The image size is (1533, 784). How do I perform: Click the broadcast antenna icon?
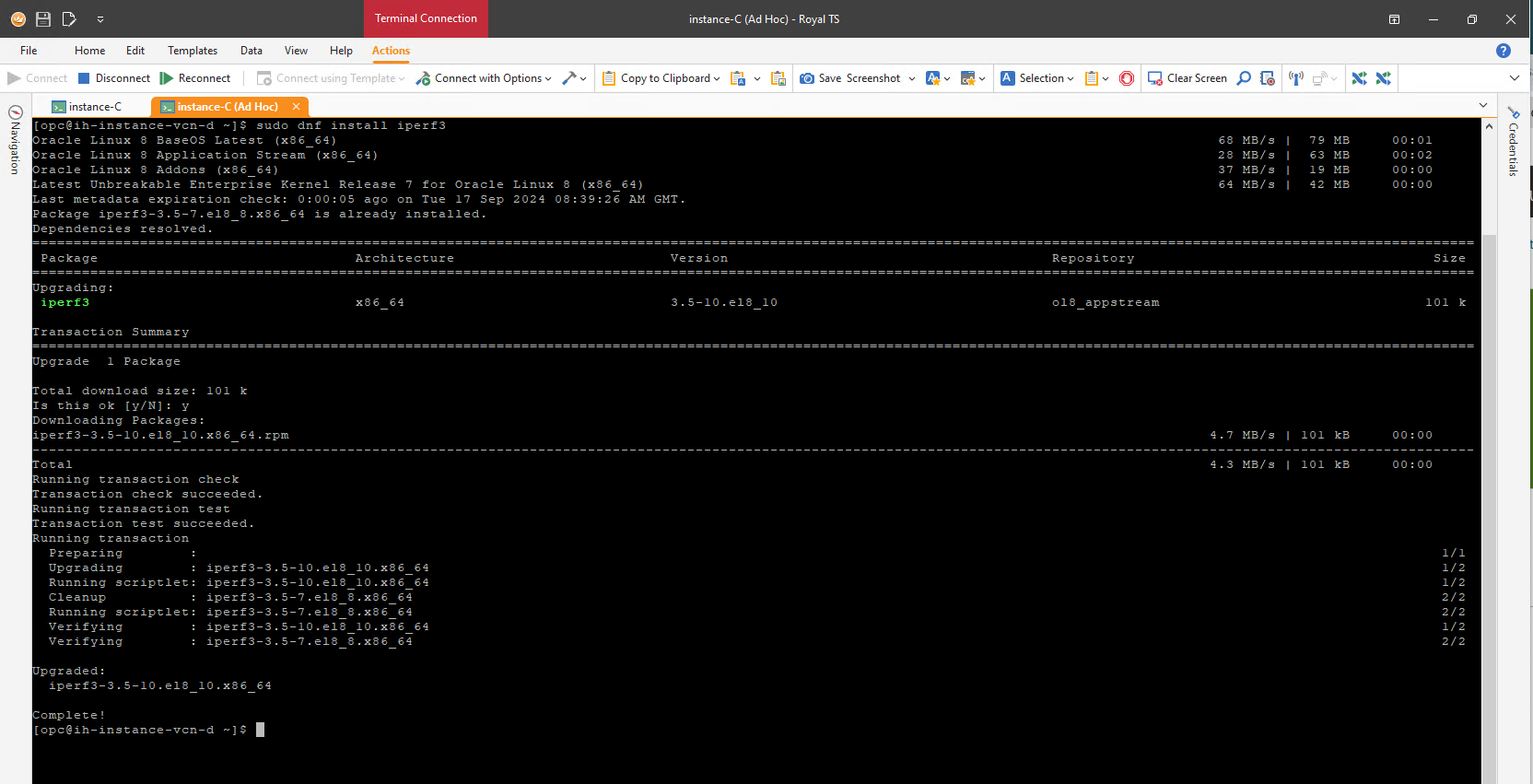tap(1295, 78)
